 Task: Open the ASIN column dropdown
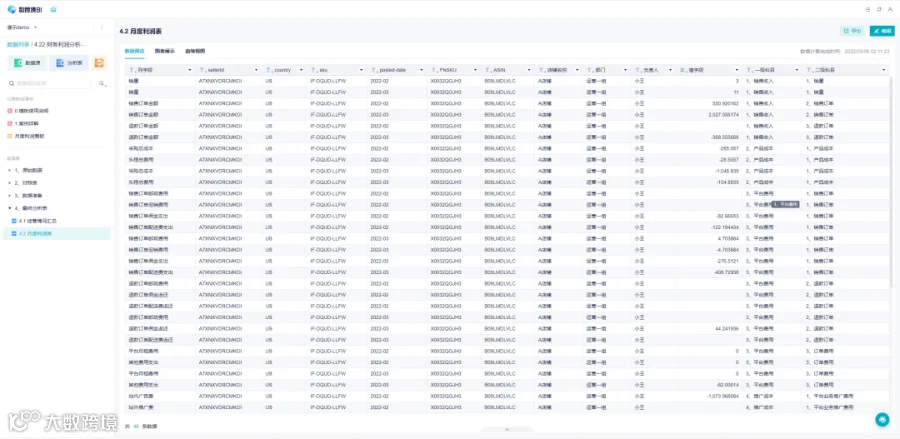click(x=529, y=70)
